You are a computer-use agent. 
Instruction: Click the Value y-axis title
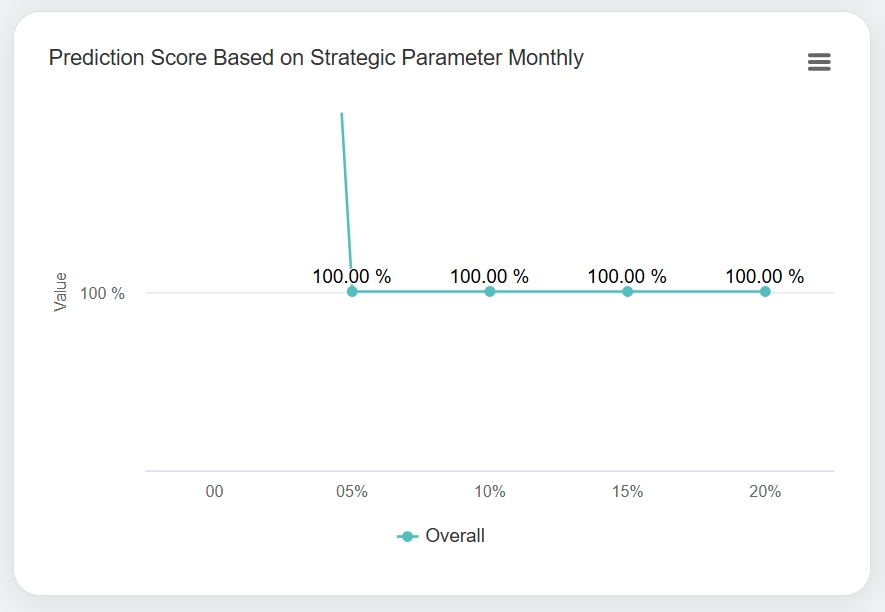coord(61,292)
